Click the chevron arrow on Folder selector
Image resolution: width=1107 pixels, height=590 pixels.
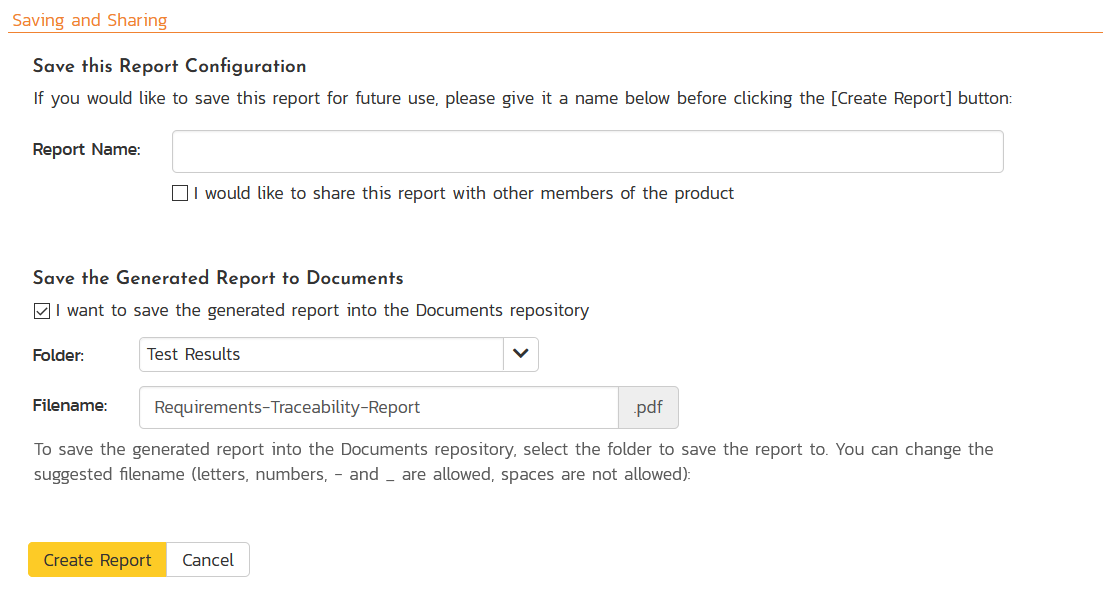pos(520,354)
